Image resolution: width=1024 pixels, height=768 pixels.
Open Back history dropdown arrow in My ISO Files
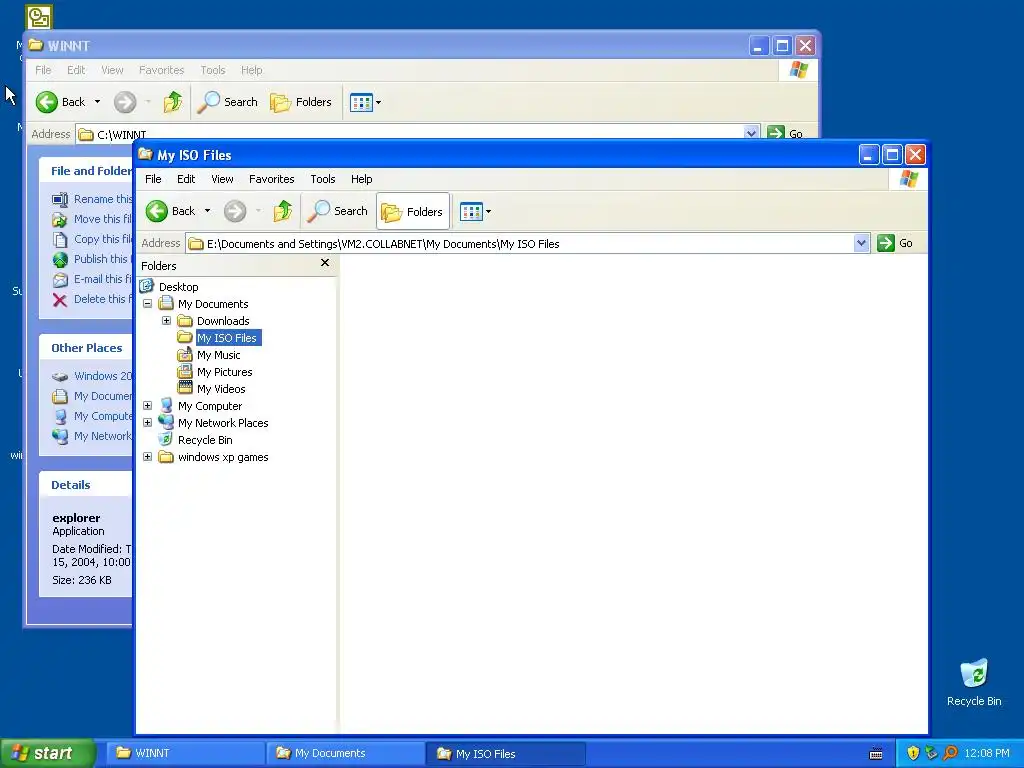[x=207, y=211]
